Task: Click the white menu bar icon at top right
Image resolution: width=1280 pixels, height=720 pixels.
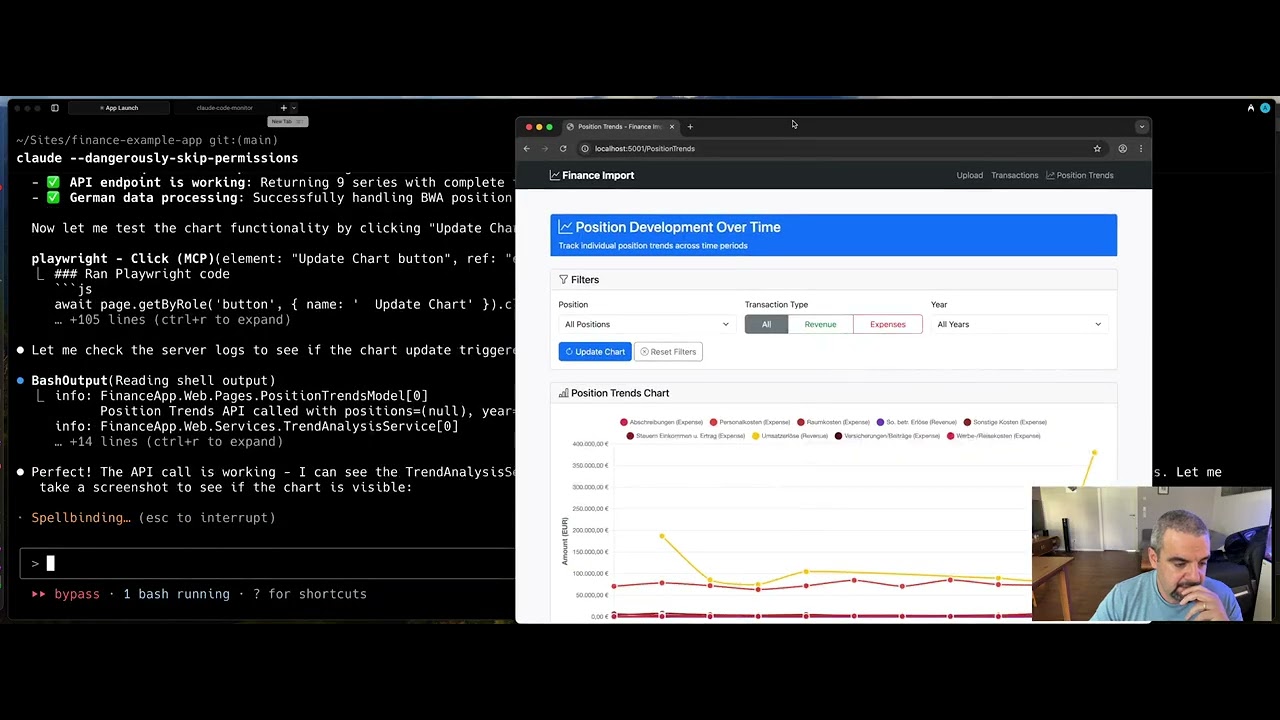Action: (1250, 108)
